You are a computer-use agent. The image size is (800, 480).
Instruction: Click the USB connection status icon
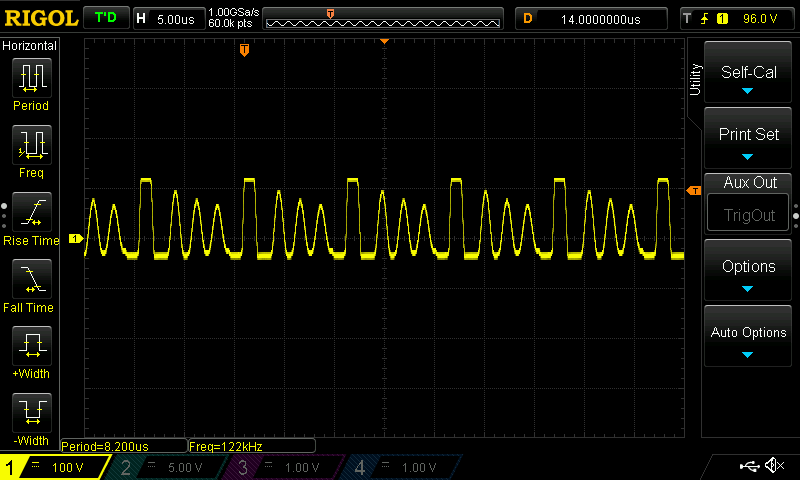[749, 466]
